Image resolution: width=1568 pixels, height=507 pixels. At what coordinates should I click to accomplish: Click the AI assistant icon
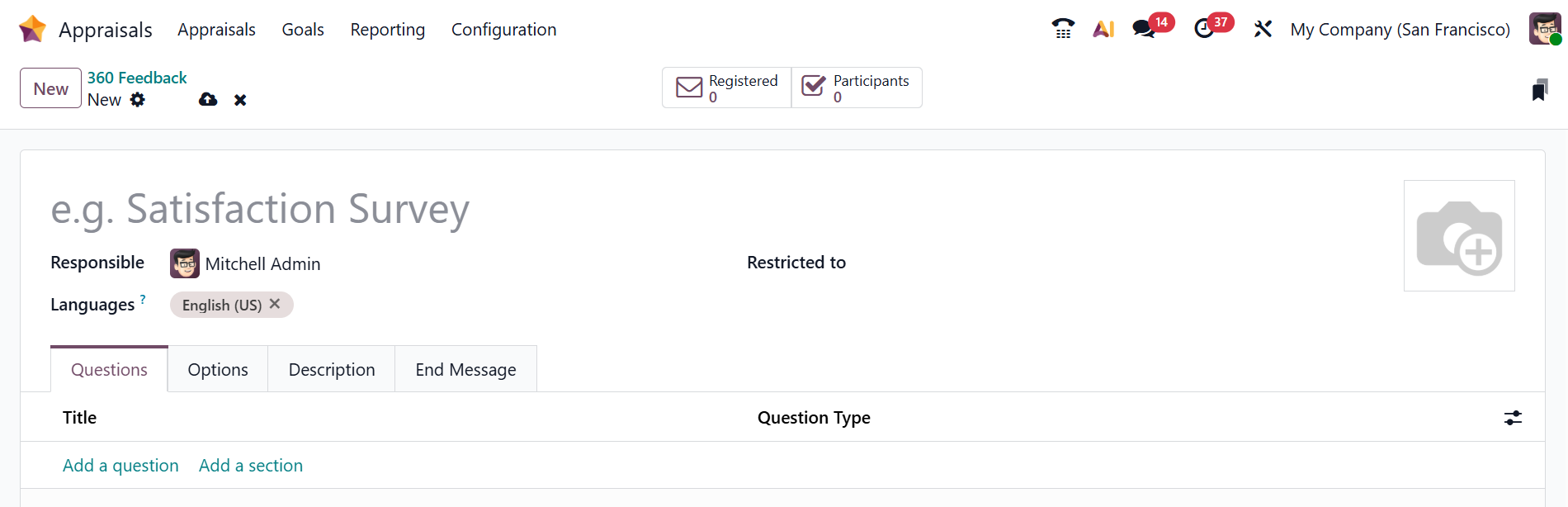click(1103, 29)
